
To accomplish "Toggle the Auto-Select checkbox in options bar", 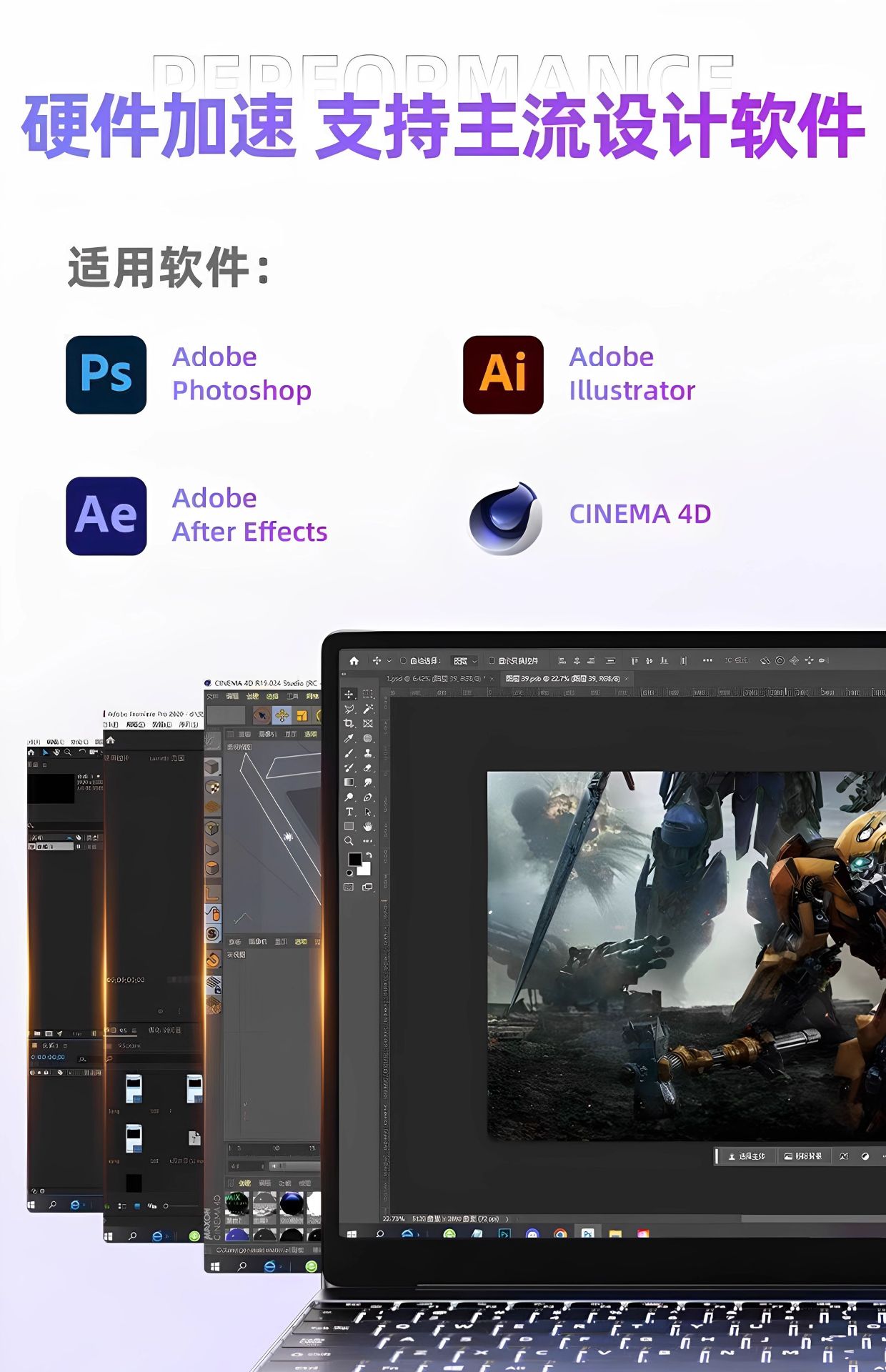I will click(x=404, y=661).
